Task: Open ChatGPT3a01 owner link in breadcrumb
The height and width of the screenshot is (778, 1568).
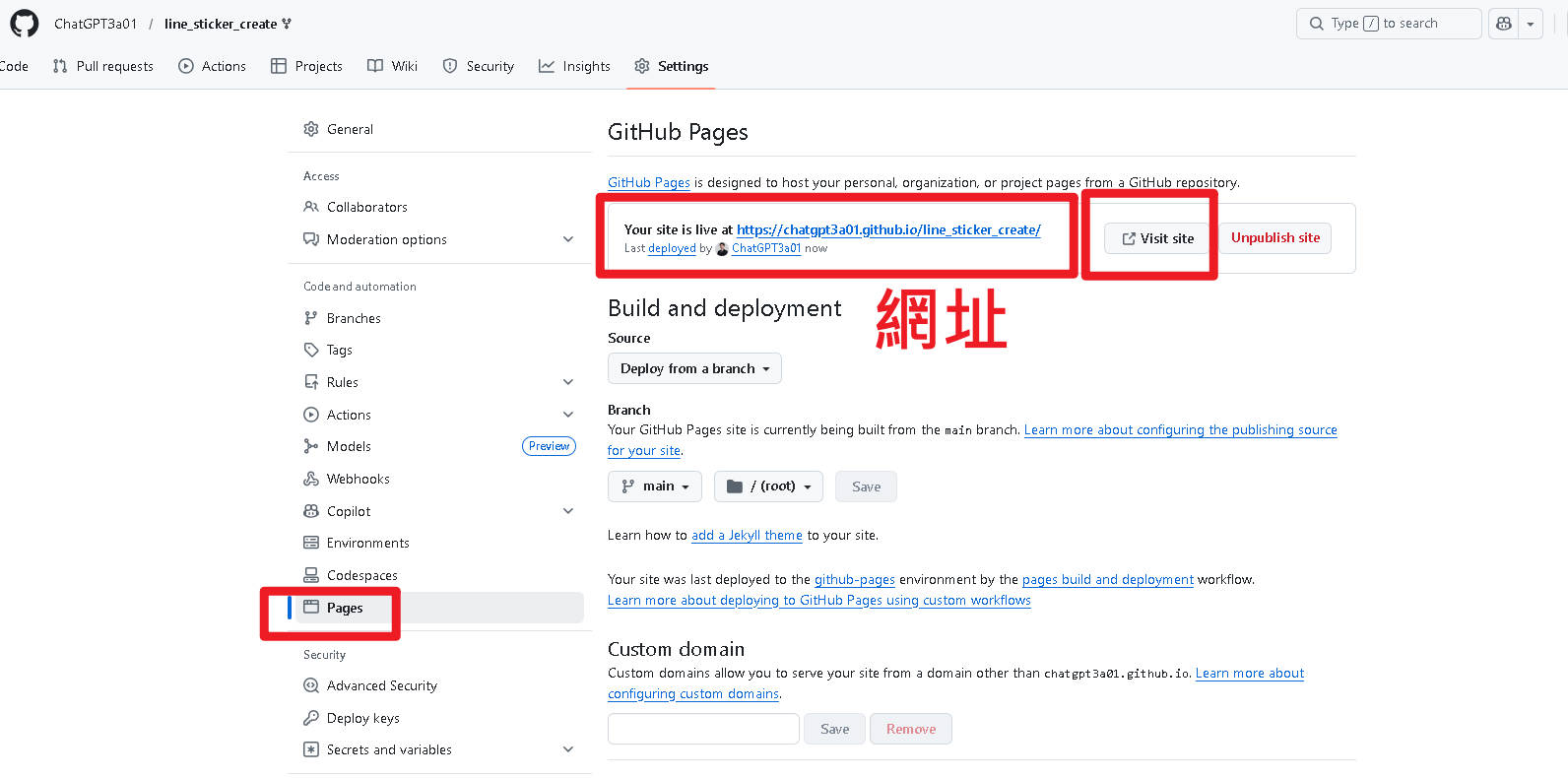Action: [x=96, y=24]
